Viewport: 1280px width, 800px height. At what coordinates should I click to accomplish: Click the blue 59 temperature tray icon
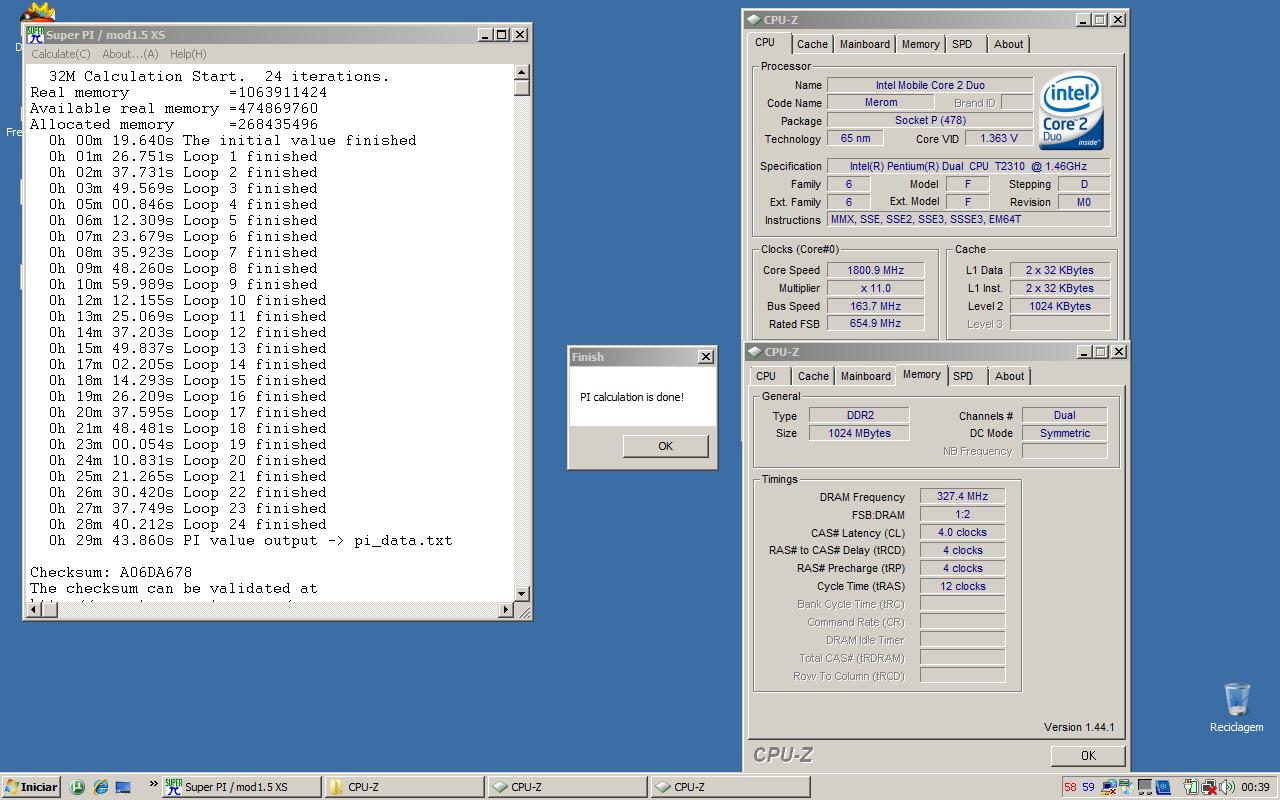click(1088, 787)
